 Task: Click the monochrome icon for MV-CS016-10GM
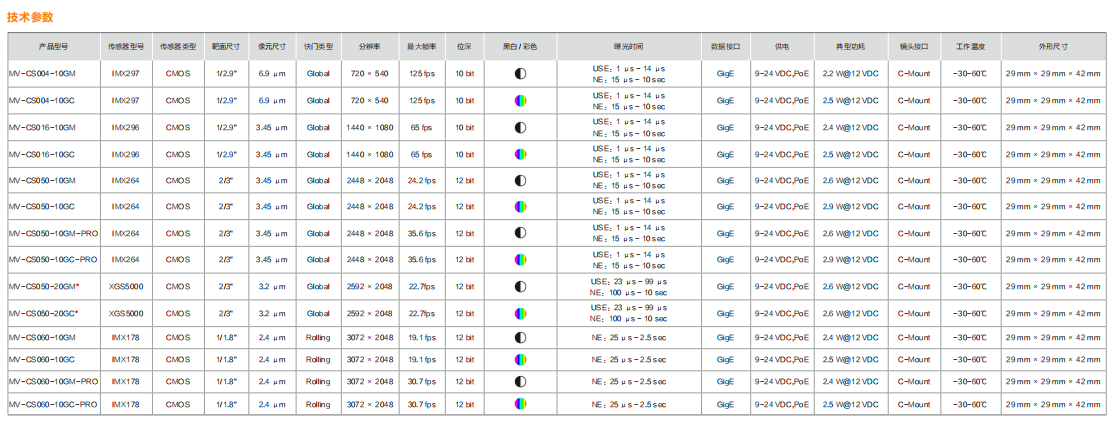520,128
